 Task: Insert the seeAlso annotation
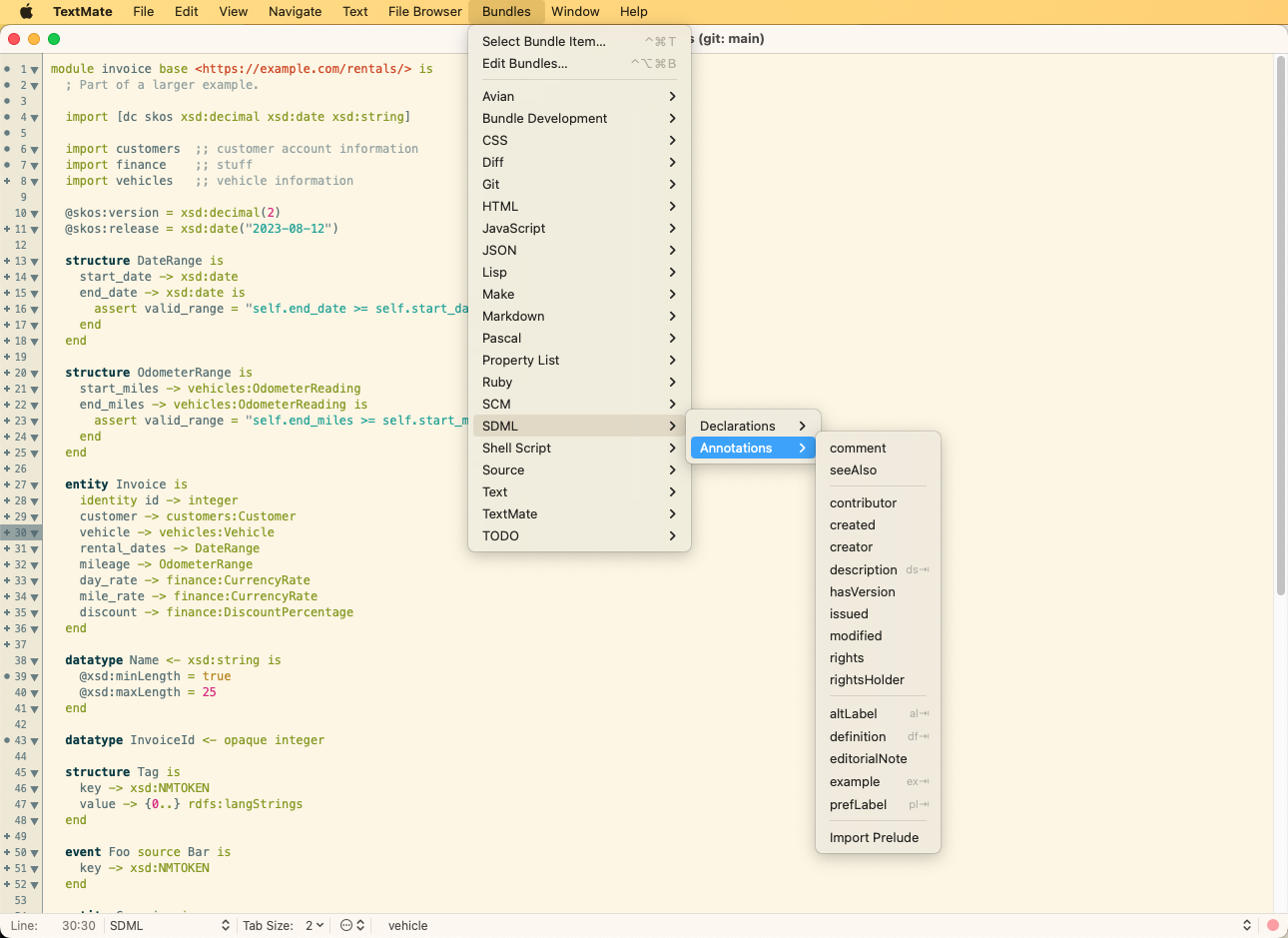pyautogui.click(x=878, y=469)
